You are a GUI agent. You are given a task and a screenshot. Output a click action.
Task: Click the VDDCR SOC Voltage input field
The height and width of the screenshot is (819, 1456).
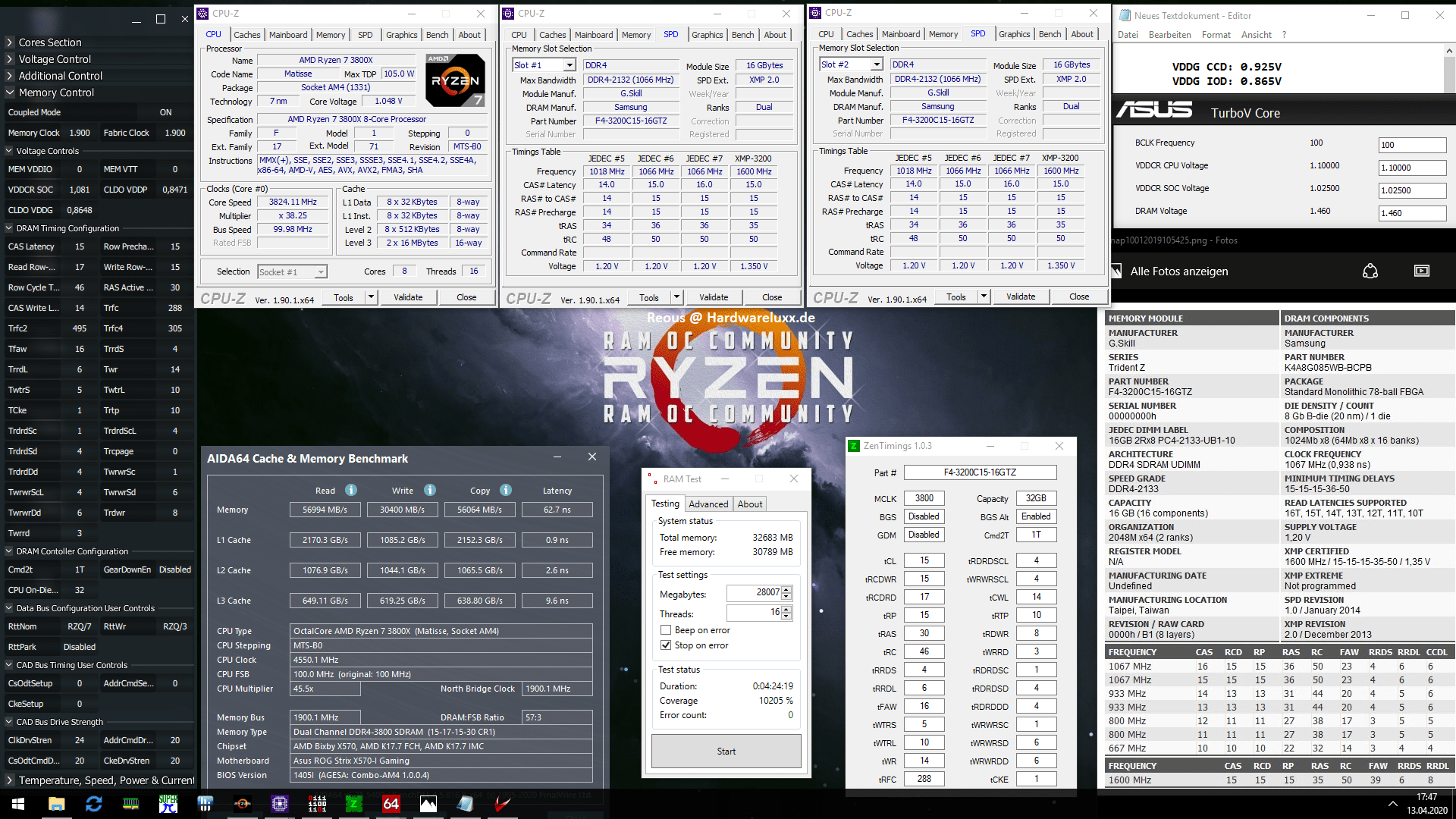pos(1412,190)
